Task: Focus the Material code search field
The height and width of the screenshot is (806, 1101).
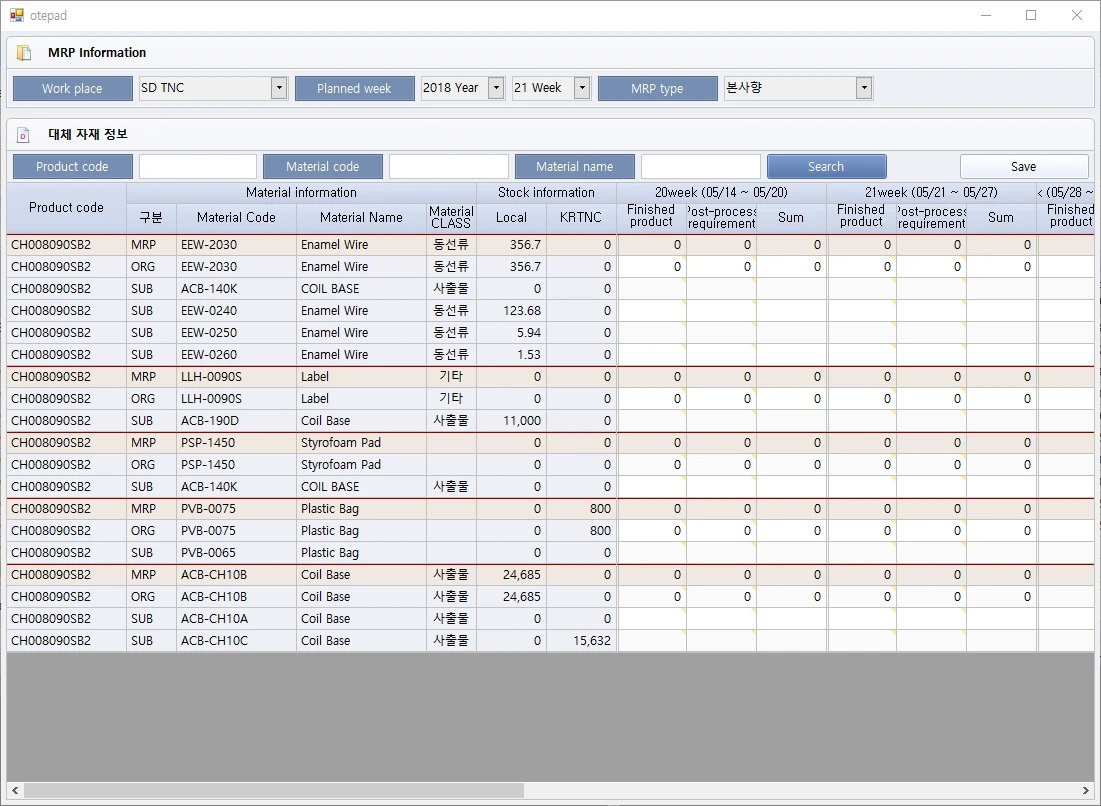Action: pos(449,166)
